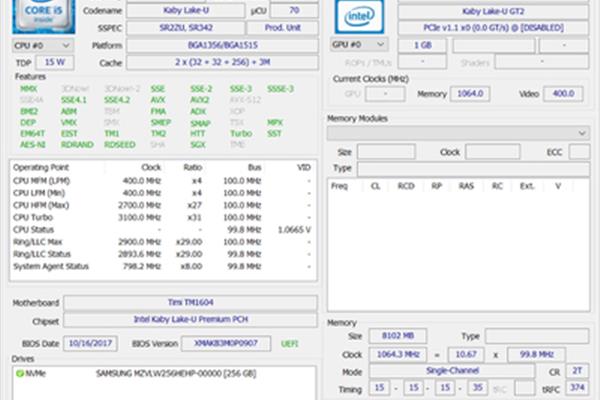Open the CPU #0 selector dropdown
Screen dimensions: 600x400
click(x=42, y=46)
